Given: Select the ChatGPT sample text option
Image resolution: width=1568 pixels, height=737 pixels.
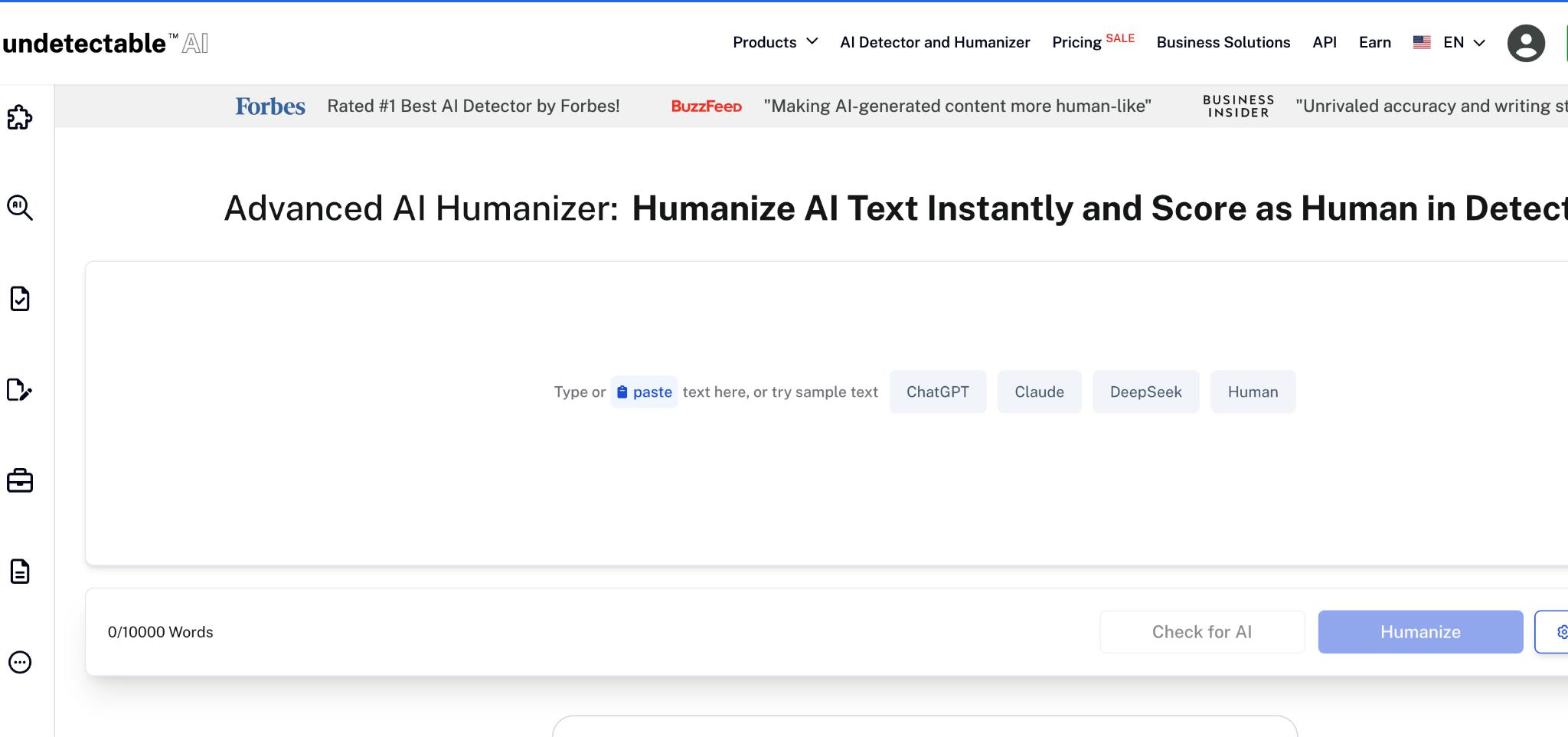Looking at the screenshot, I should (937, 391).
